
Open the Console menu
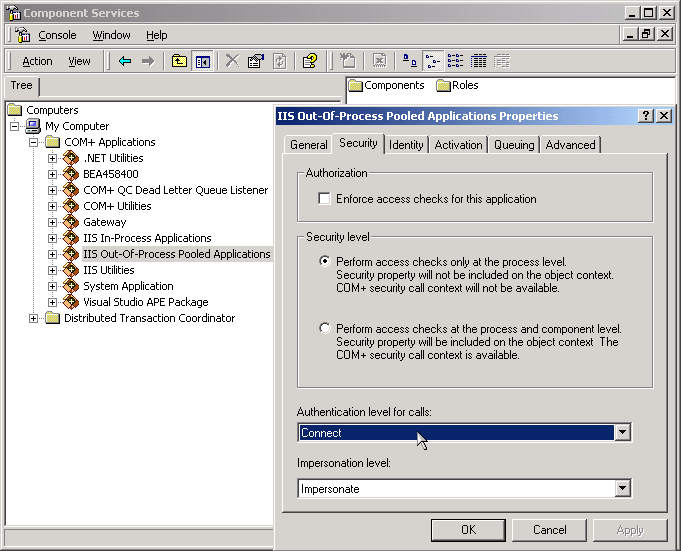click(x=57, y=35)
